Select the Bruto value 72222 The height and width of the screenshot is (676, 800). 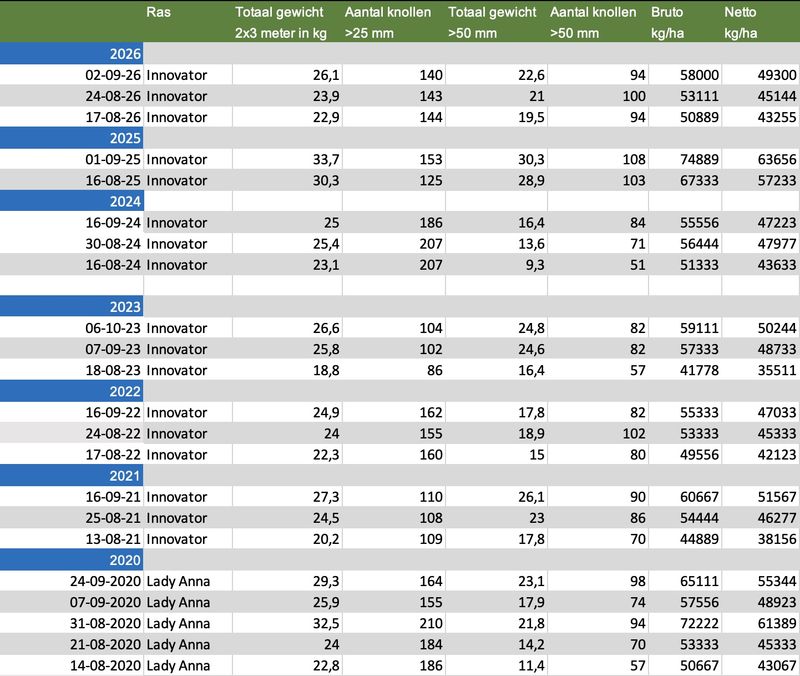click(699, 623)
